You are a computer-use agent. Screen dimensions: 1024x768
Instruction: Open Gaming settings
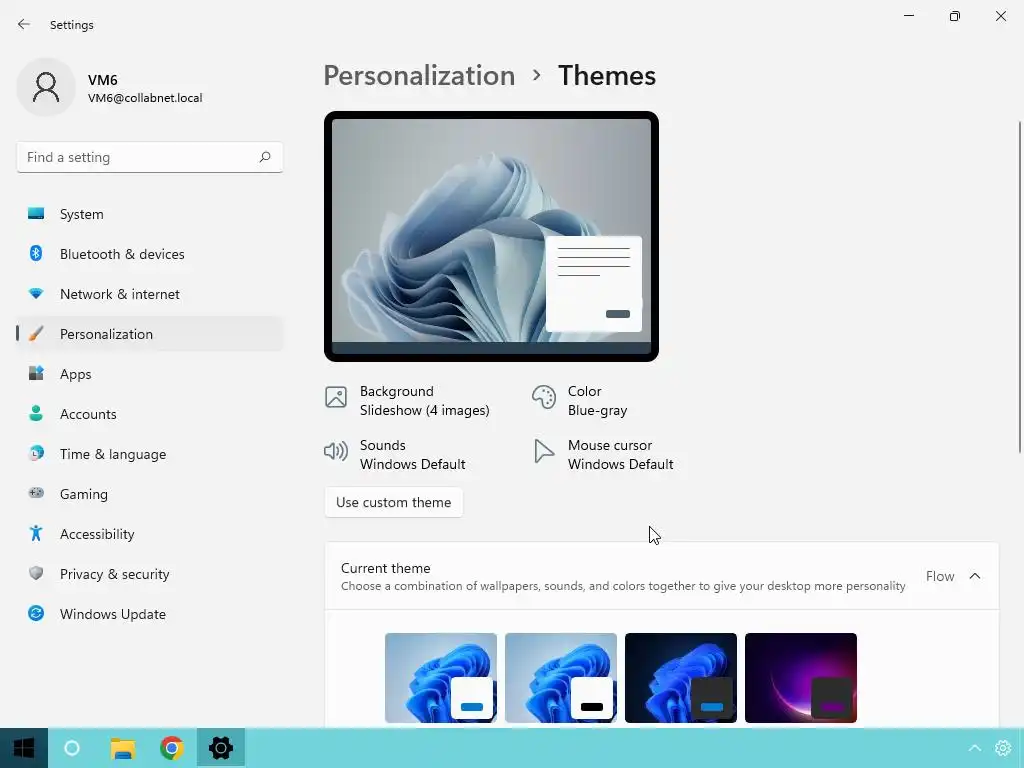[150, 494]
